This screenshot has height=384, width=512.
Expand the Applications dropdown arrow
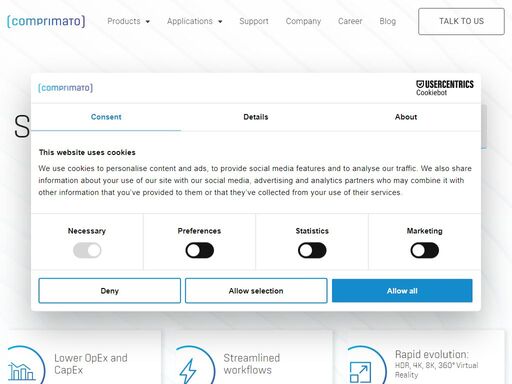220,22
